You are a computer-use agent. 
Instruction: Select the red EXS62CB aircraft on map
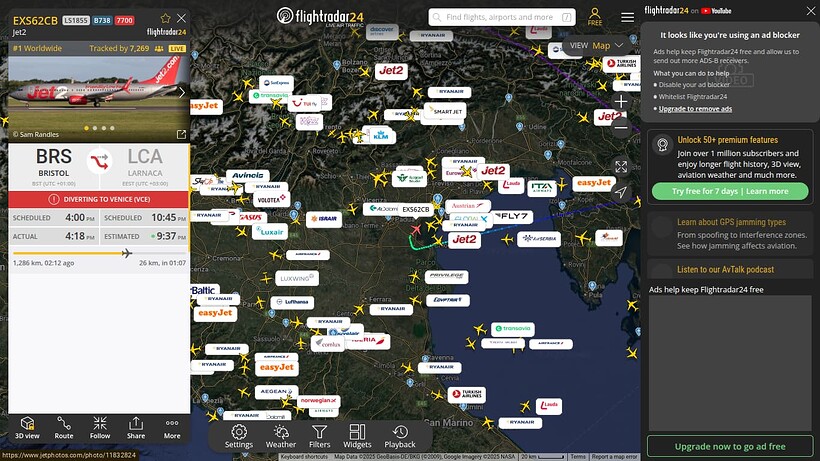click(x=416, y=229)
